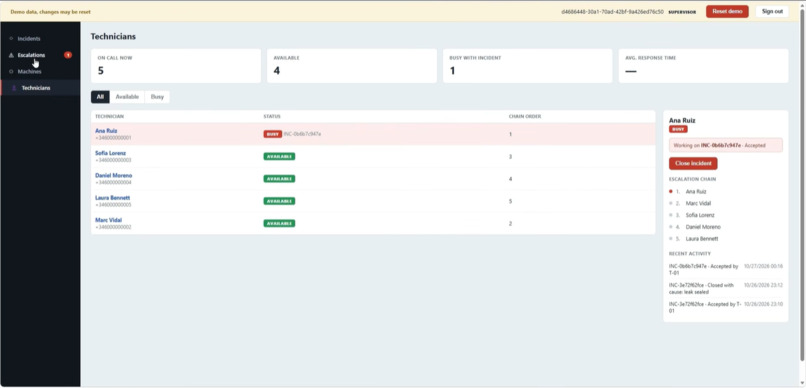Click phone number +346000000003
This screenshot has height=388, width=806.
pyautogui.click(x=113, y=160)
